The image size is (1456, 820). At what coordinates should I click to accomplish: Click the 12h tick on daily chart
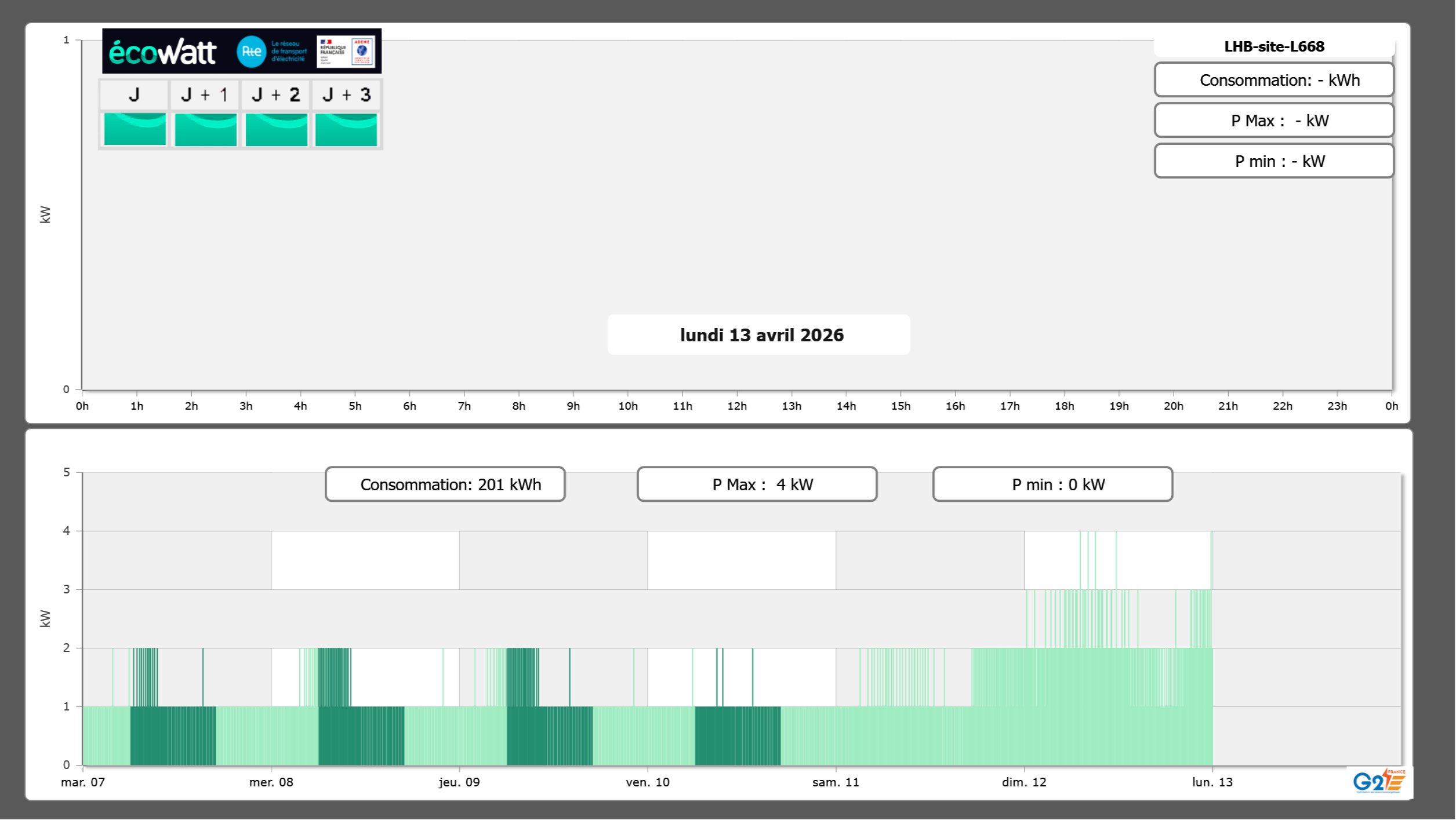(x=737, y=406)
